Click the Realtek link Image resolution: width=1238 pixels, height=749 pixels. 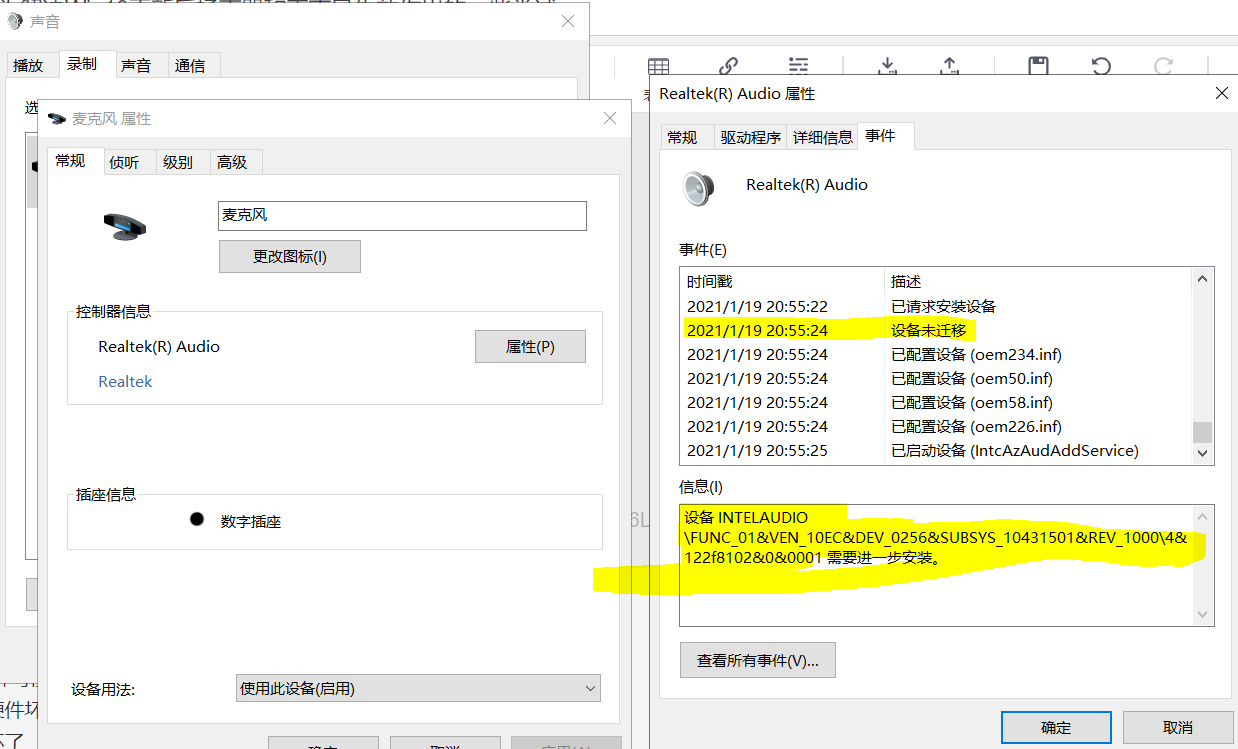[x=125, y=381]
